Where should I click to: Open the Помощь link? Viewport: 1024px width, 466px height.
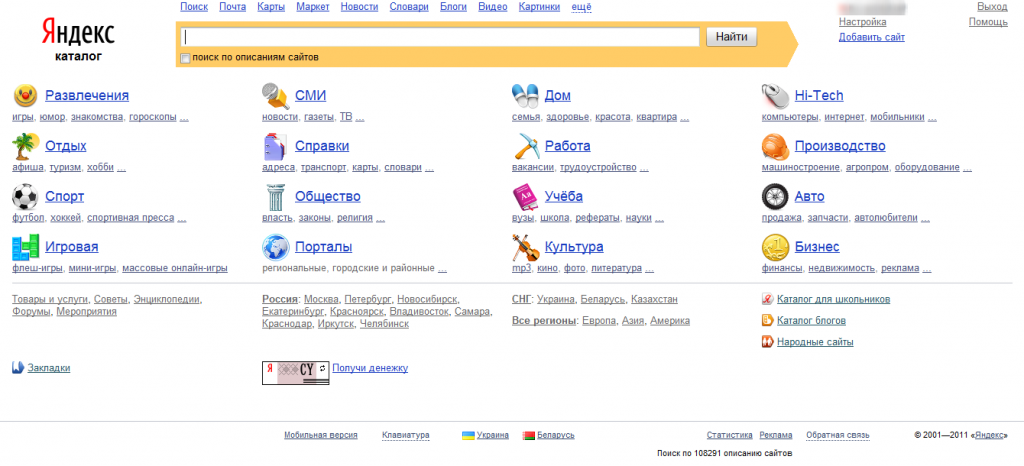coord(988,22)
